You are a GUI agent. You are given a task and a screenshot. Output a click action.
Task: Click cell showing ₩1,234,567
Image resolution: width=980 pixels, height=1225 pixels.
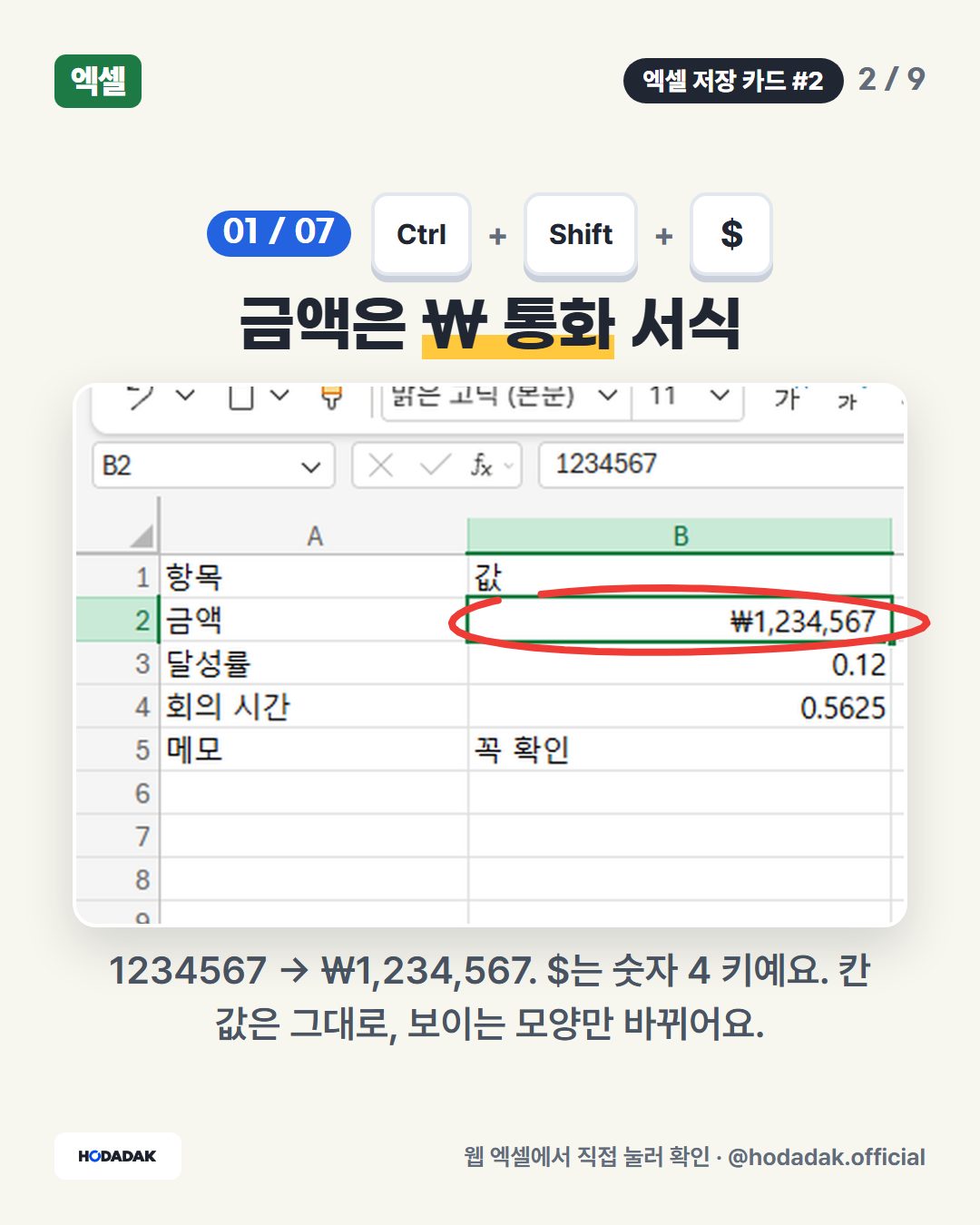pyautogui.click(x=680, y=621)
